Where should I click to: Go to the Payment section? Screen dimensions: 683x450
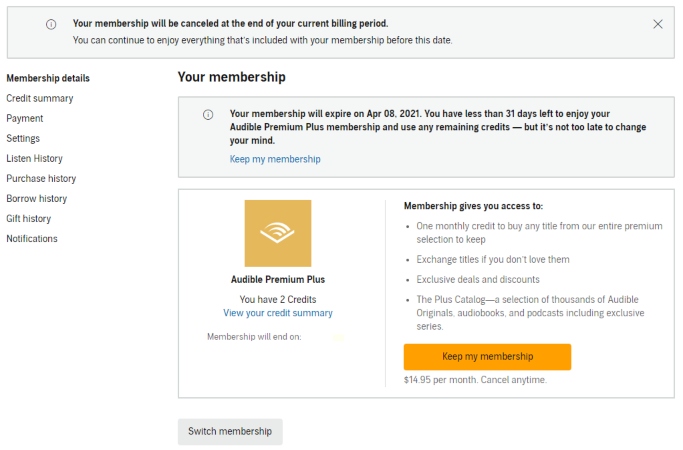click(x=25, y=118)
